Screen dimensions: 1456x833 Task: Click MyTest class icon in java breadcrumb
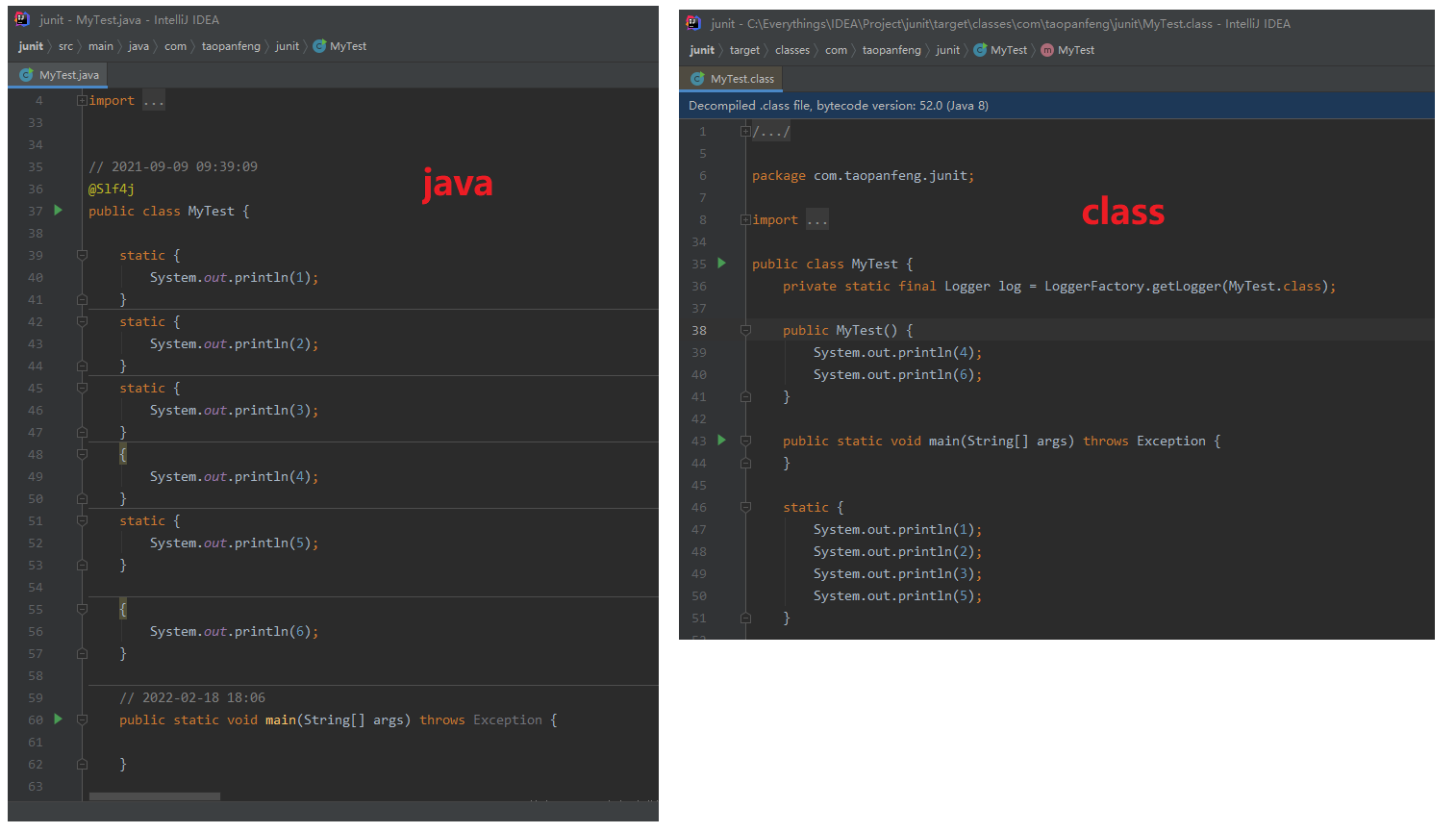pos(319,46)
